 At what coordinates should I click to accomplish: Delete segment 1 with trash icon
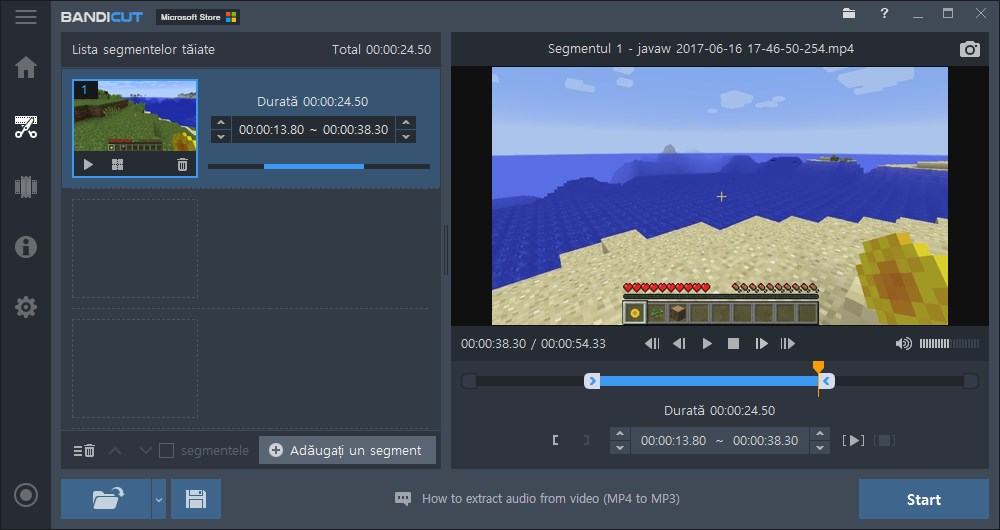point(182,165)
